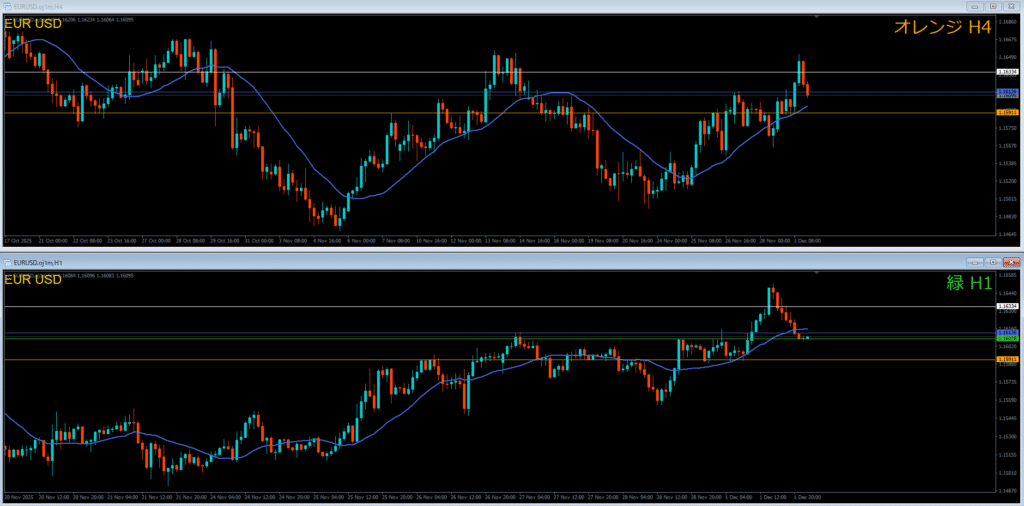Open the H4 window's title bar chart icon

tap(7, 6)
